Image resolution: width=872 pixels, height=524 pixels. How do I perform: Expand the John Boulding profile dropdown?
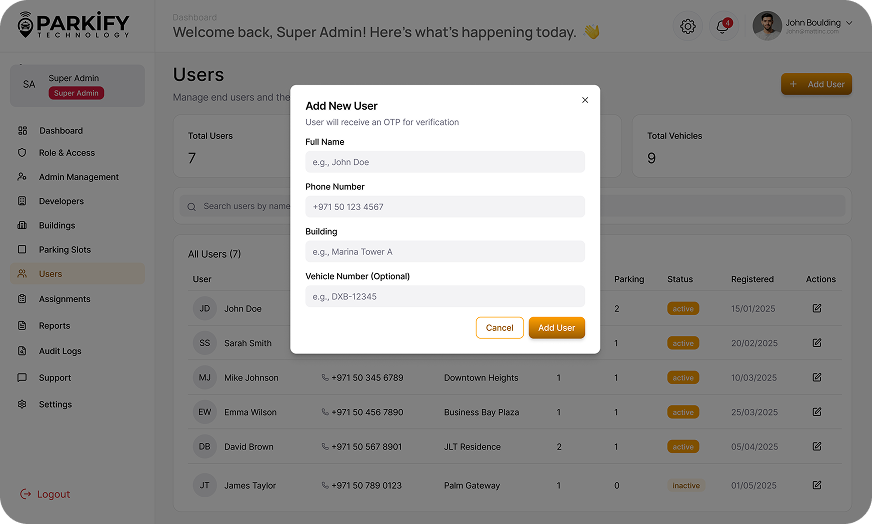pyautogui.click(x=849, y=23)
